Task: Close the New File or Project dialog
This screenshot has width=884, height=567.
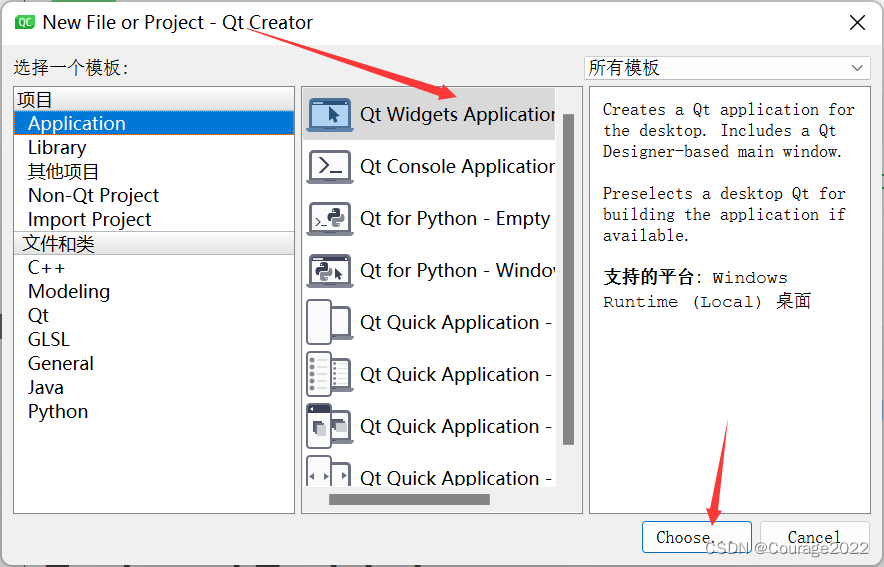Action: coord(857,23)
